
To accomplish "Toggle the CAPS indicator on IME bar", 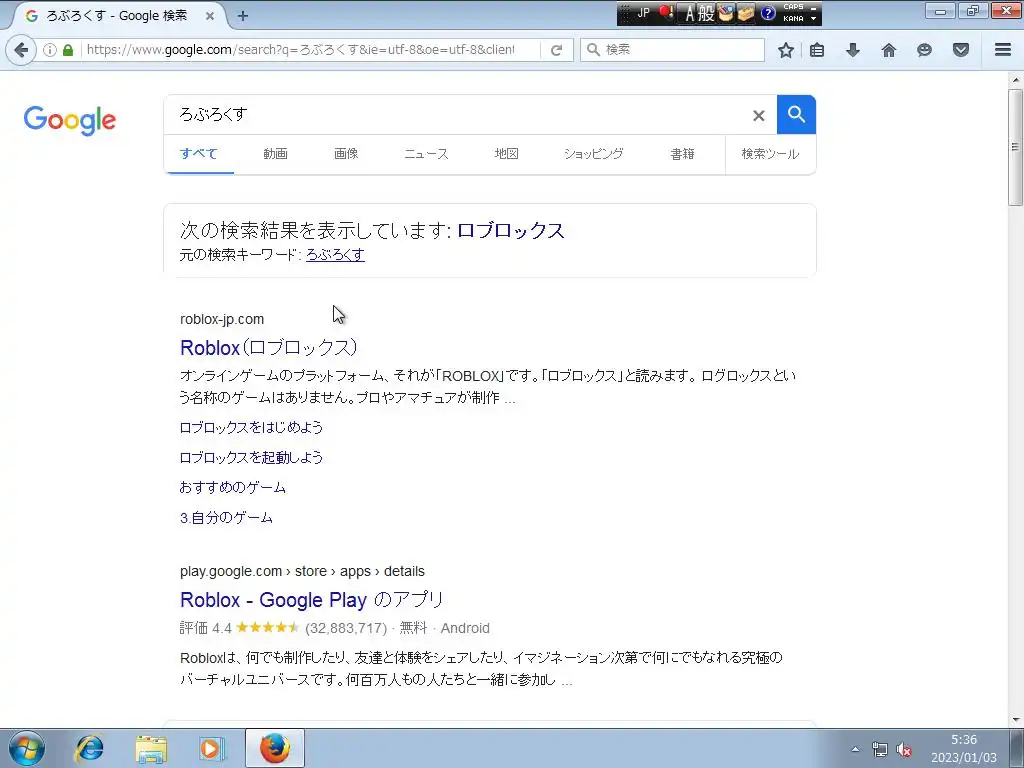I will coord(793,7).
